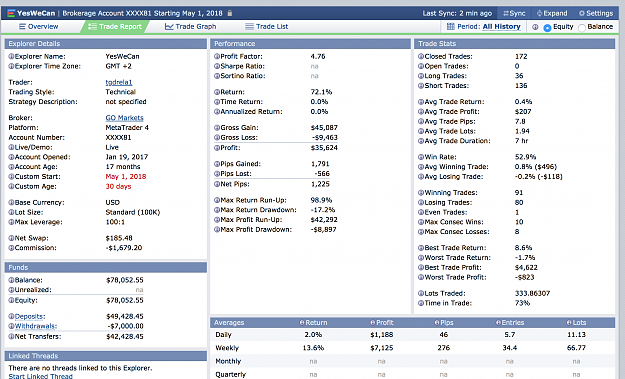Switch to the Overview tab

pos(39,27)
